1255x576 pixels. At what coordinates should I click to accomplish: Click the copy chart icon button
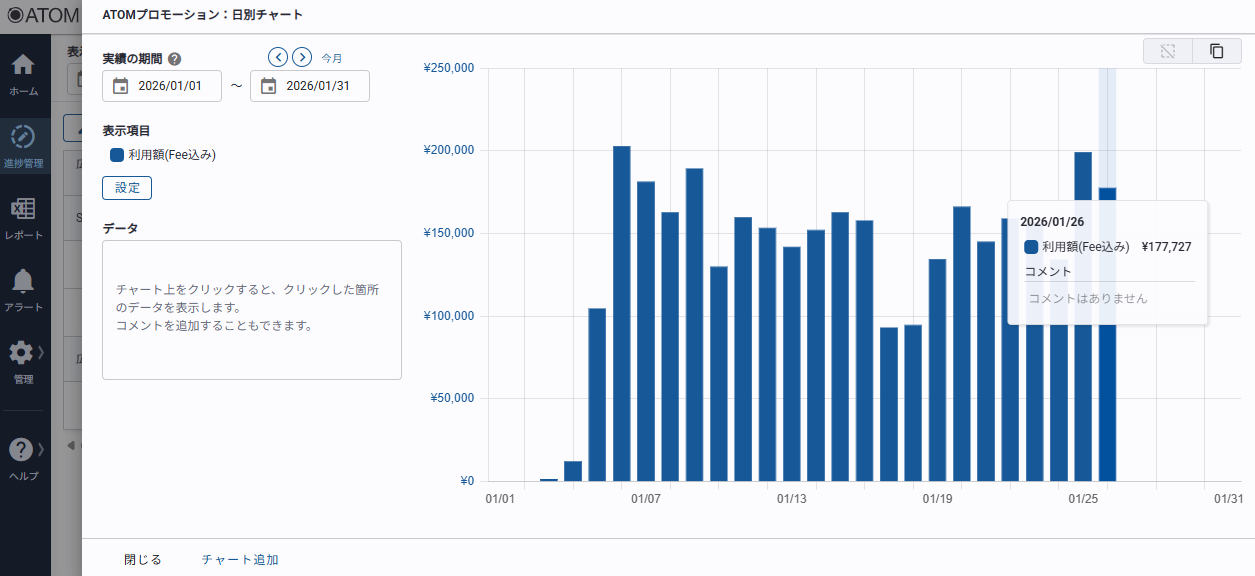1216,51
